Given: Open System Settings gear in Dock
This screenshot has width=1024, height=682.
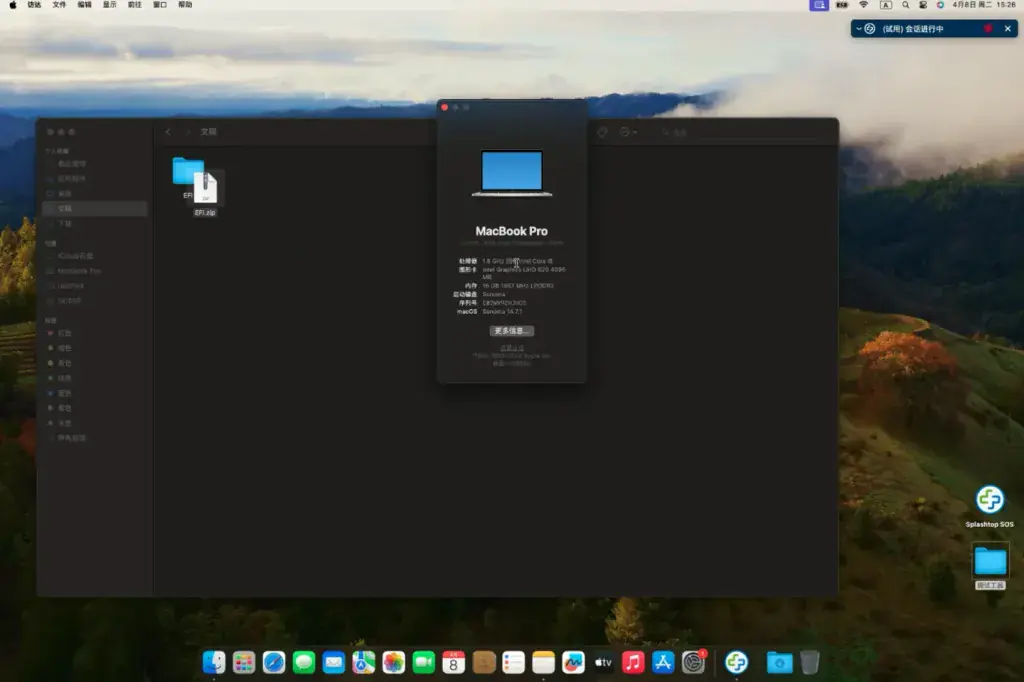Looking at the screenshot, I should click(x=694, y=662).
